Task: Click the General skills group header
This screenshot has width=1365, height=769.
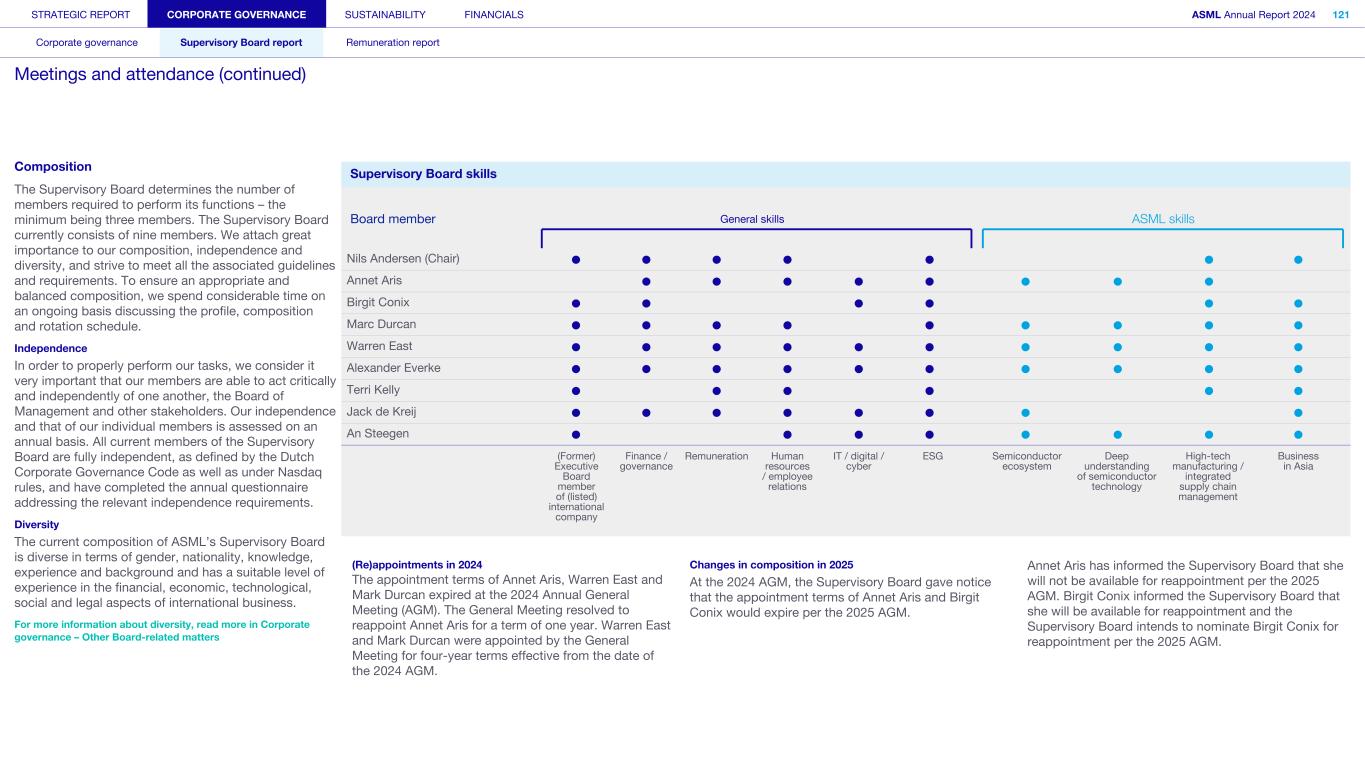Action: [x=752, y=219]
